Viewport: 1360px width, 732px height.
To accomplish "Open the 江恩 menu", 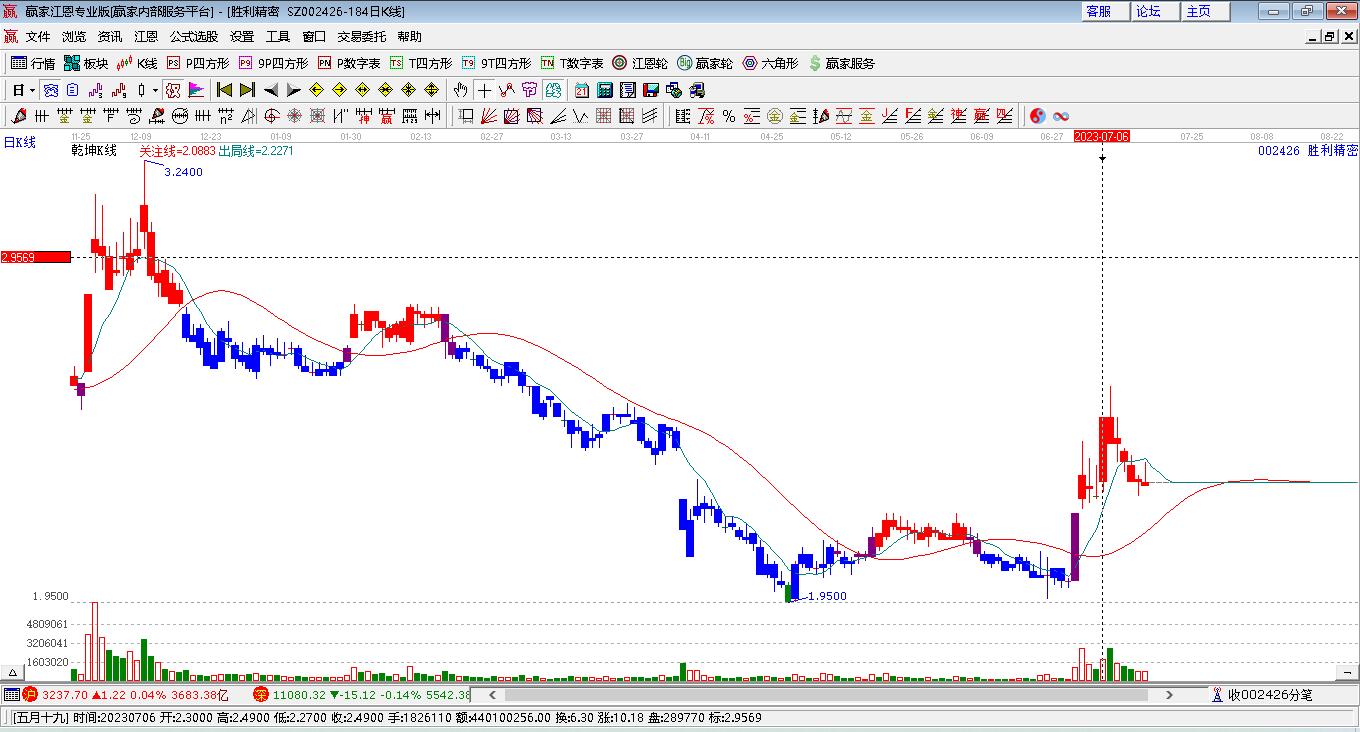I will pyautogui.click(x=146, y=36).
